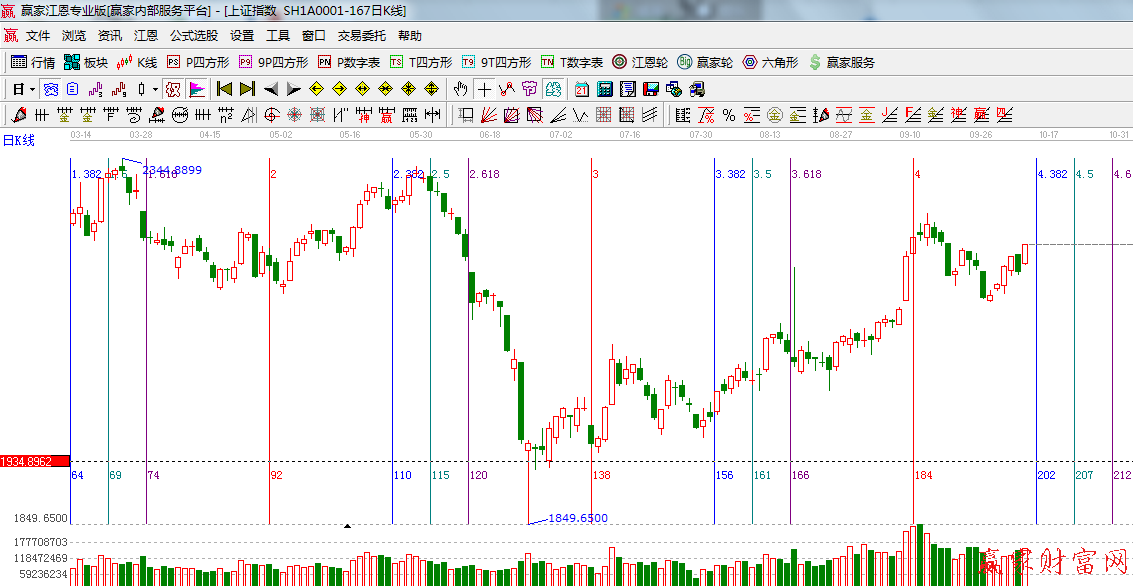
Task: Open the 公式选股 menu
Action: pos(193,35)
